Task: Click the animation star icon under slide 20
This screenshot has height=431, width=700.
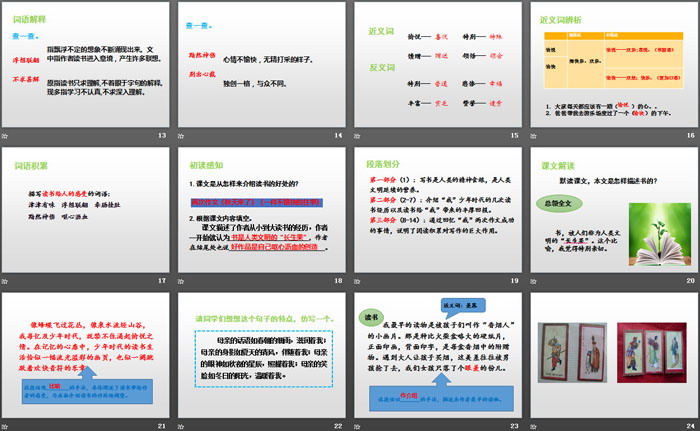Action: [533, 281]
